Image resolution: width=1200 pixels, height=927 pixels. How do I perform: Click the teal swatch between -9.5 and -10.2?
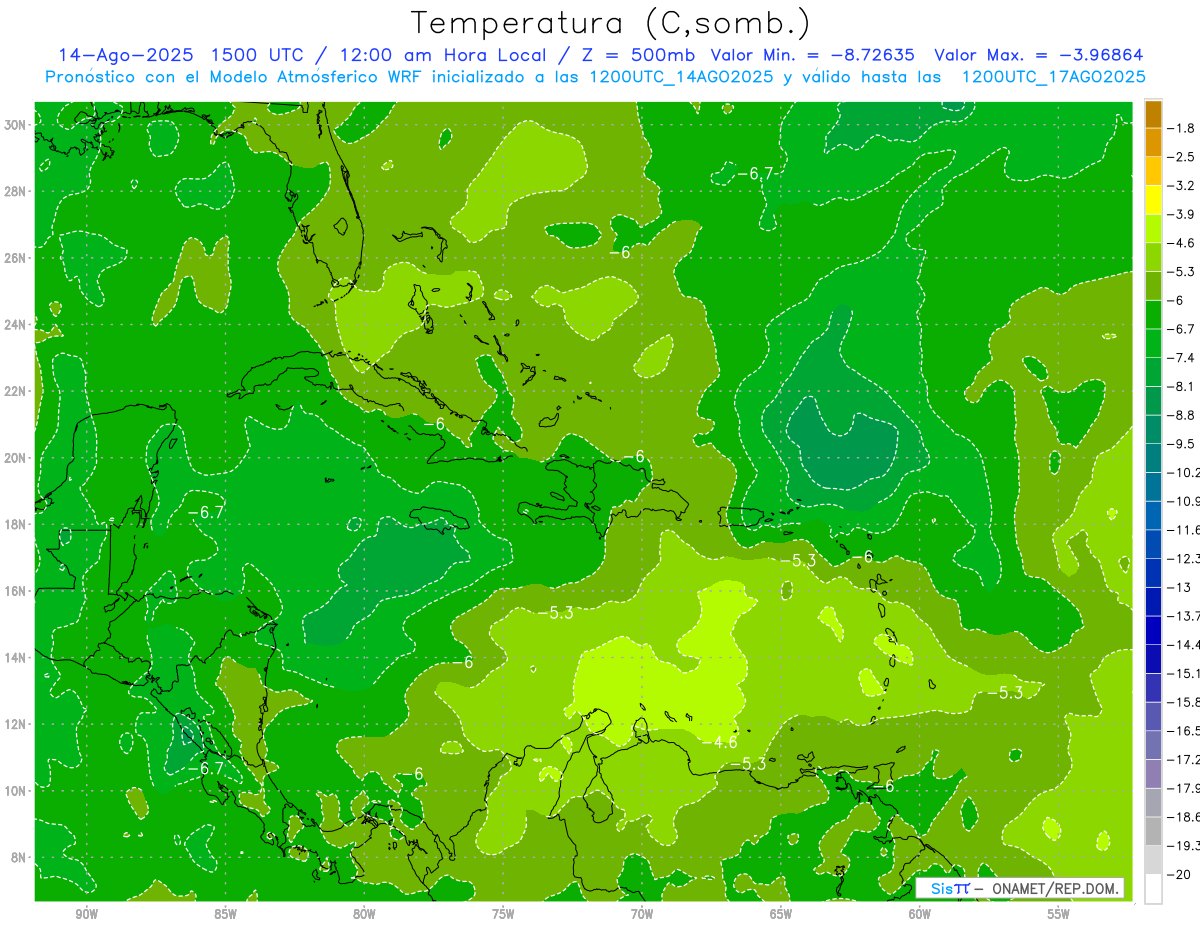point(1153,458)
